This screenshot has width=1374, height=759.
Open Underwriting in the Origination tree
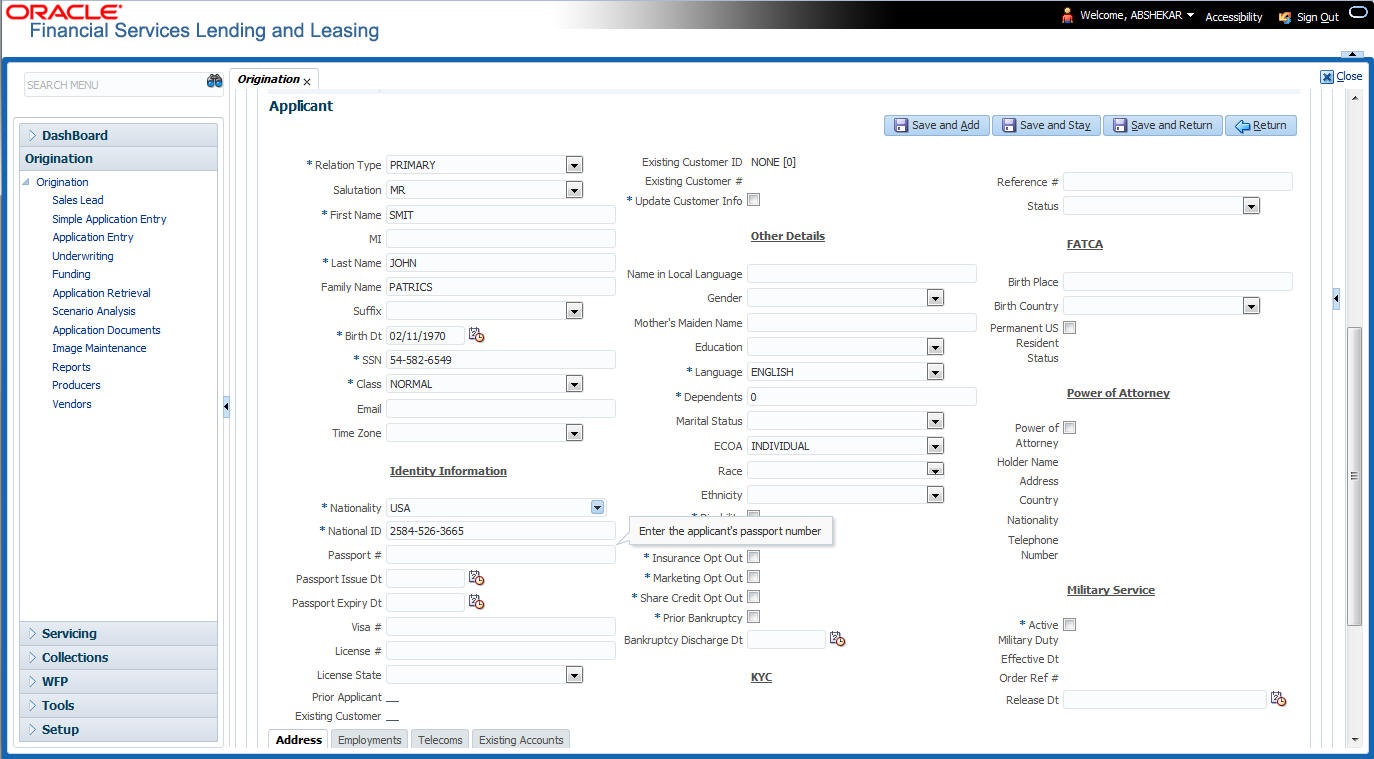(83, 256)
